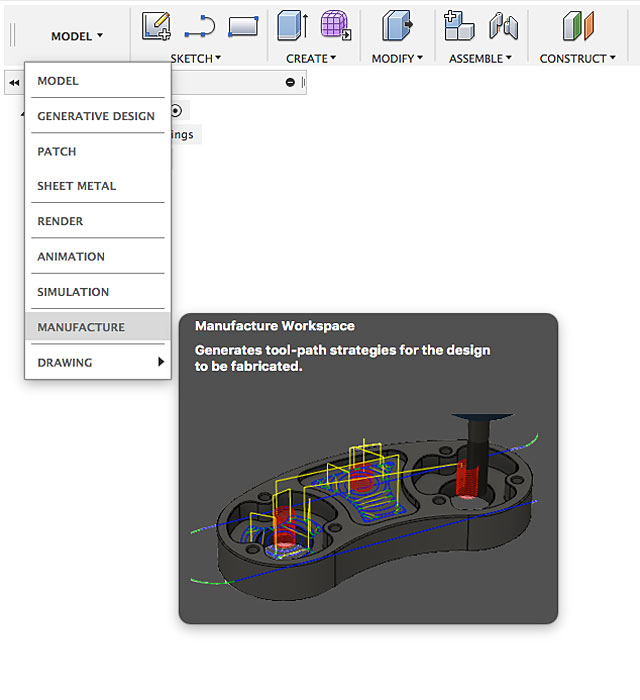Open the MODIFY dropdown menu
This screenshot has width=640, height=700.
pos(397,58)
